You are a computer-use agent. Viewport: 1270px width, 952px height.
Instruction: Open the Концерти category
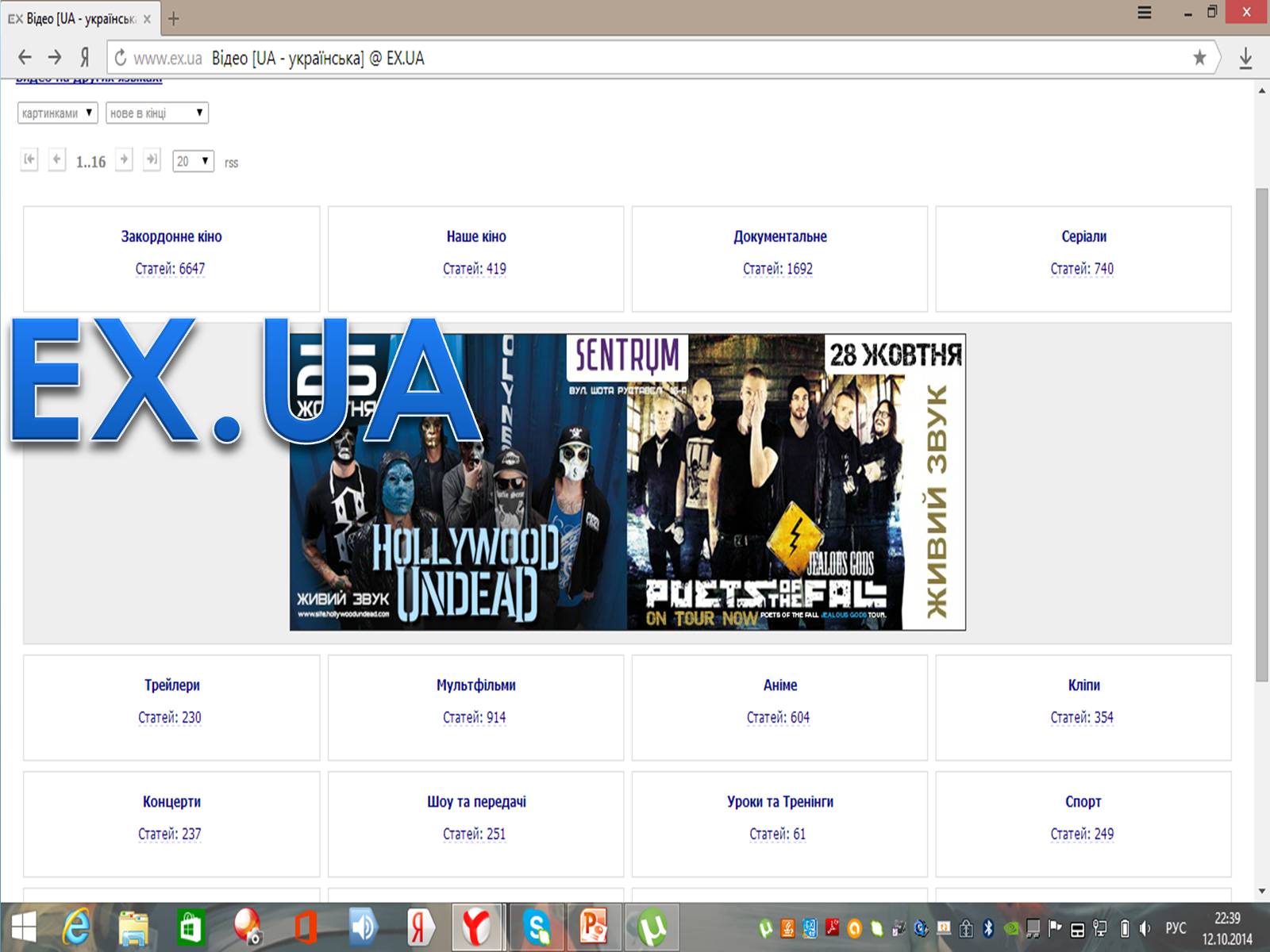(171, 802)
